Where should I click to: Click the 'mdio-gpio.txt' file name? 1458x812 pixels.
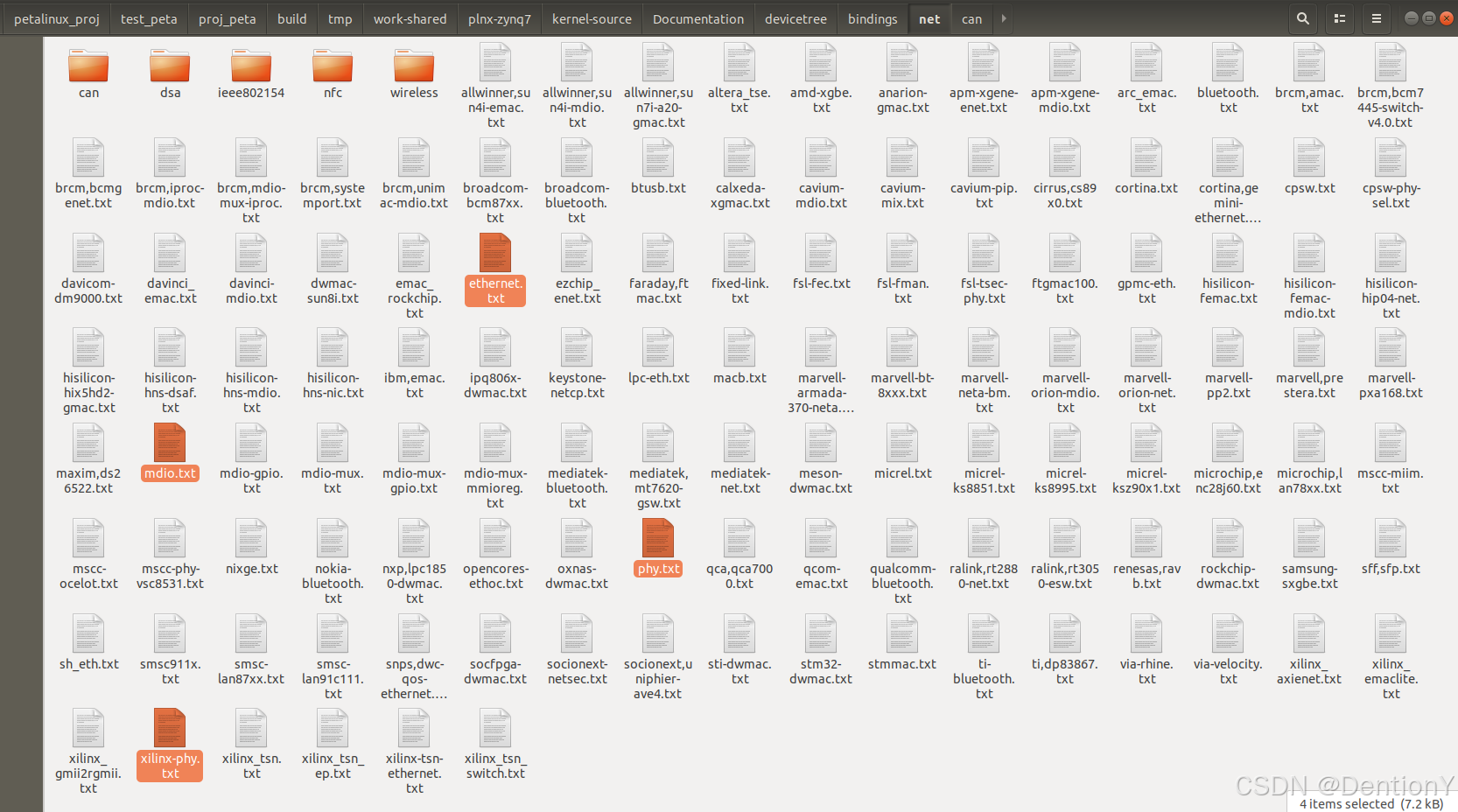(x=251, y=481)
